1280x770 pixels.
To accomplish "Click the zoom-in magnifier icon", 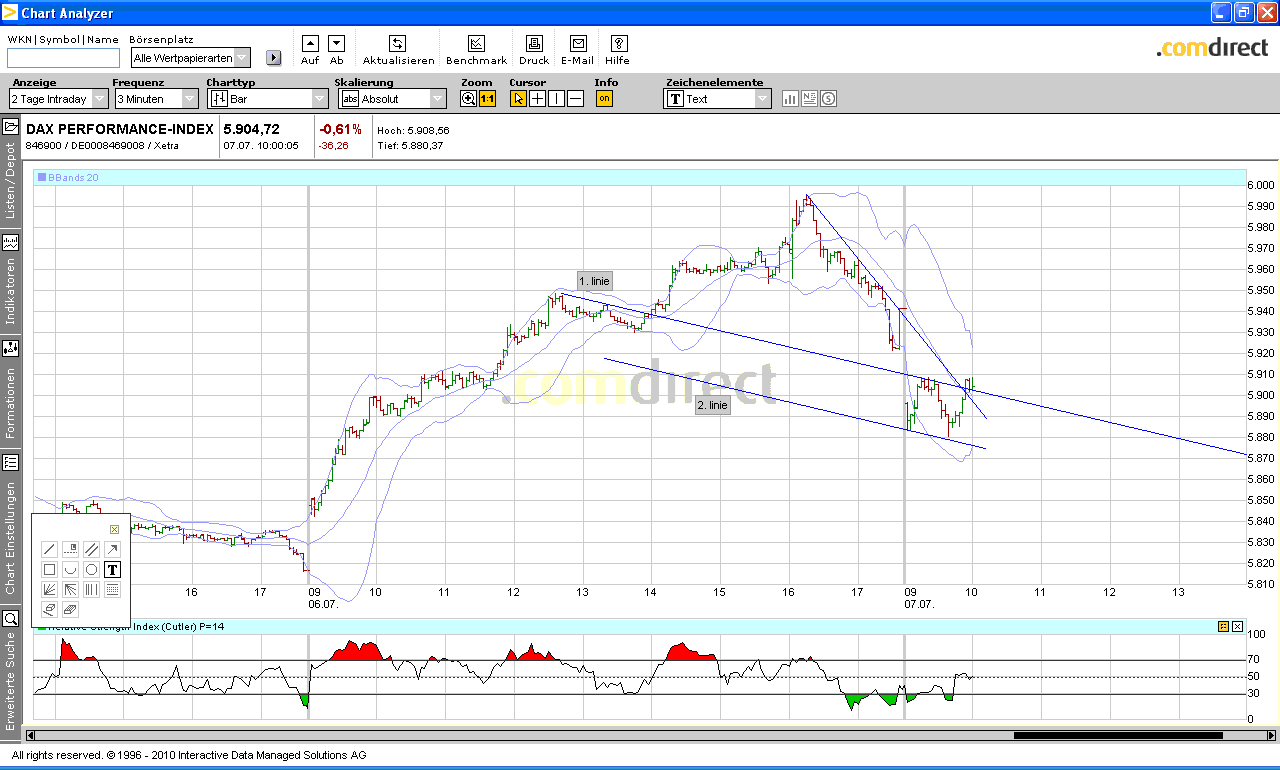I will point(468,98).
